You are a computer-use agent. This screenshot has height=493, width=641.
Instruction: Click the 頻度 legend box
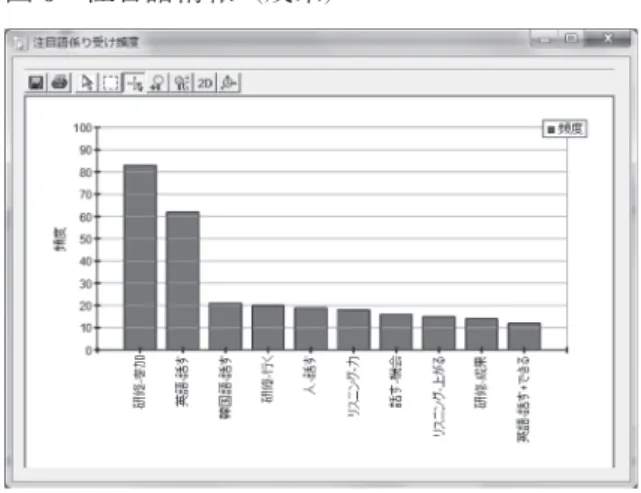tap(565, 129)
